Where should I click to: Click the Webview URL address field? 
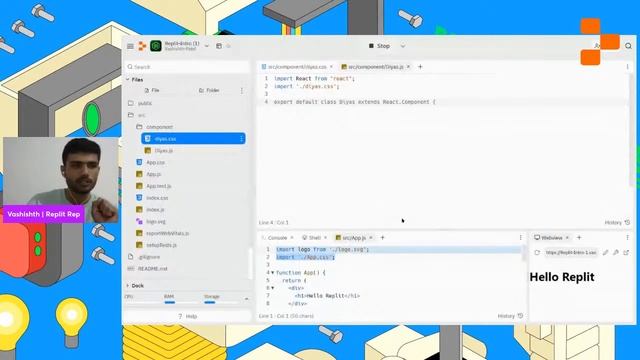click(571, 253)
